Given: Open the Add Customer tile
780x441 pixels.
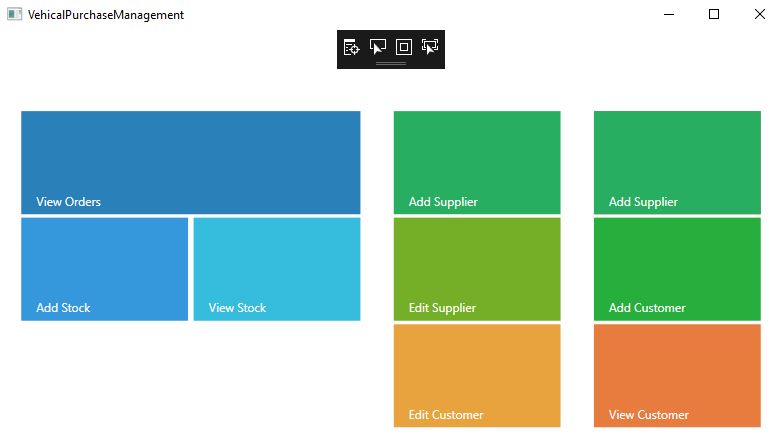Looking at the screenshot, I should click(x=677, y=269).
